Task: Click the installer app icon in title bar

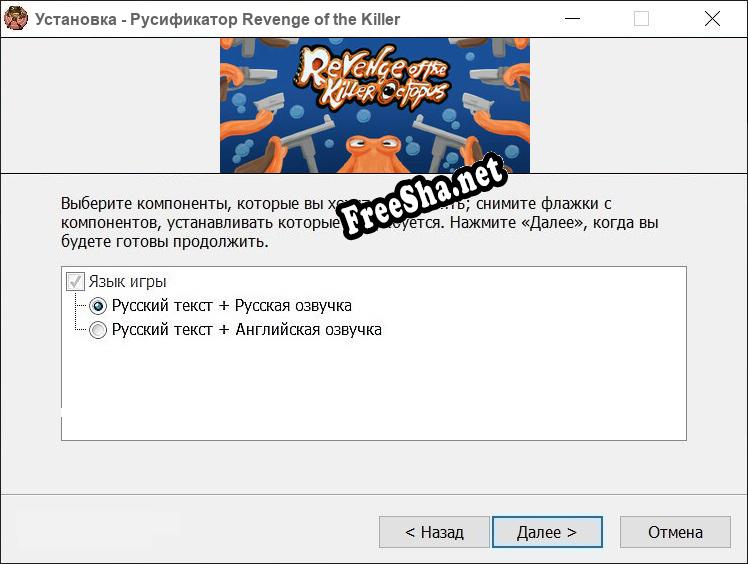Action: tap(15, 19)
